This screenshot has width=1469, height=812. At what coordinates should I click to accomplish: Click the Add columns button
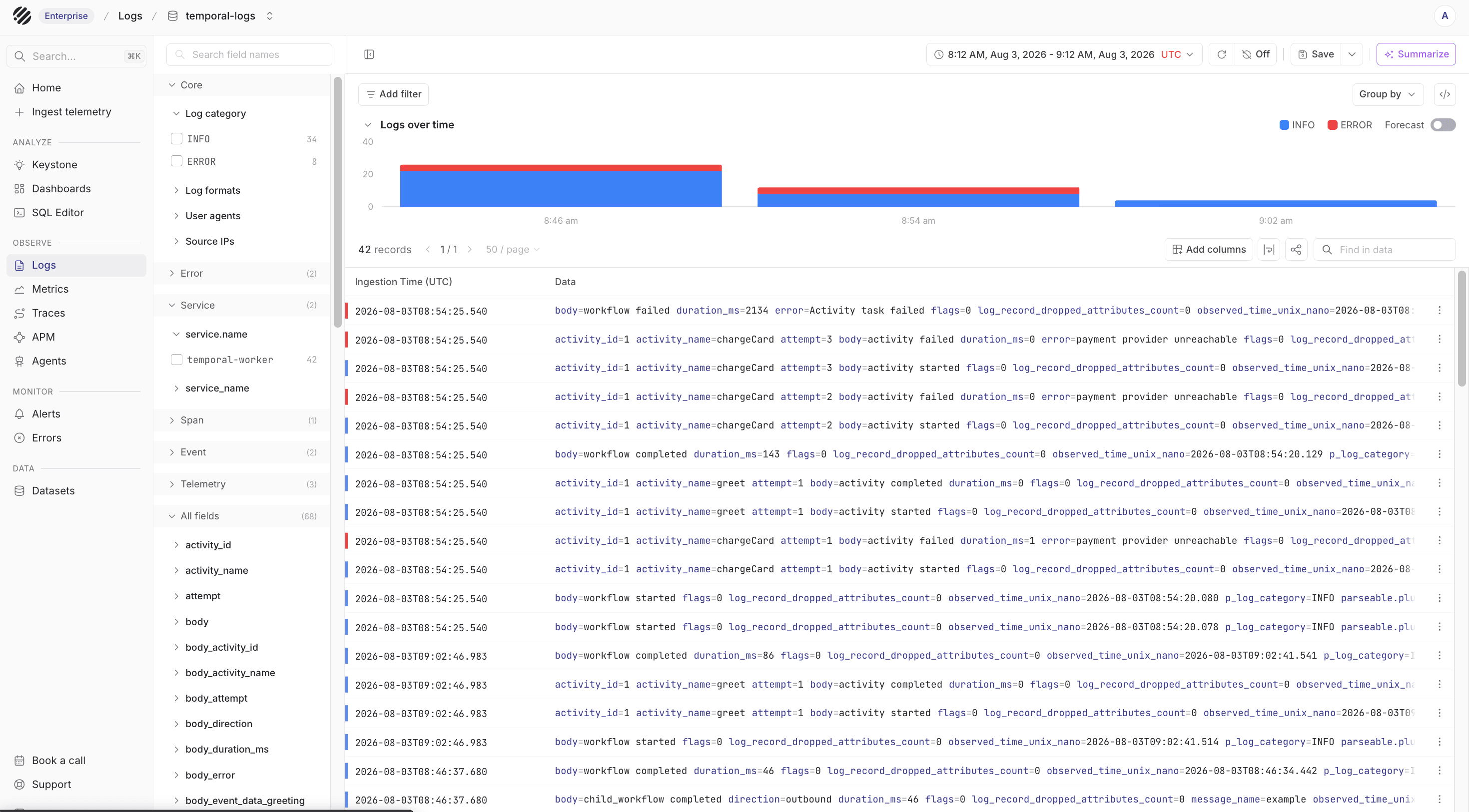[x=1208, y=250]
